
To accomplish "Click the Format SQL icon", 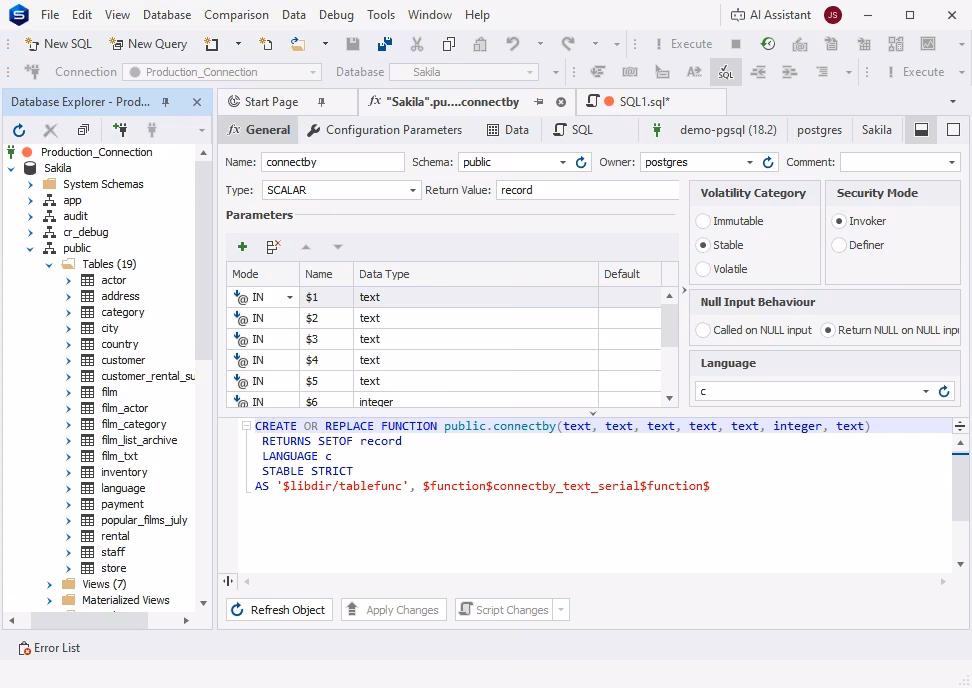I will pyautogui.click(x=725, y=72).
